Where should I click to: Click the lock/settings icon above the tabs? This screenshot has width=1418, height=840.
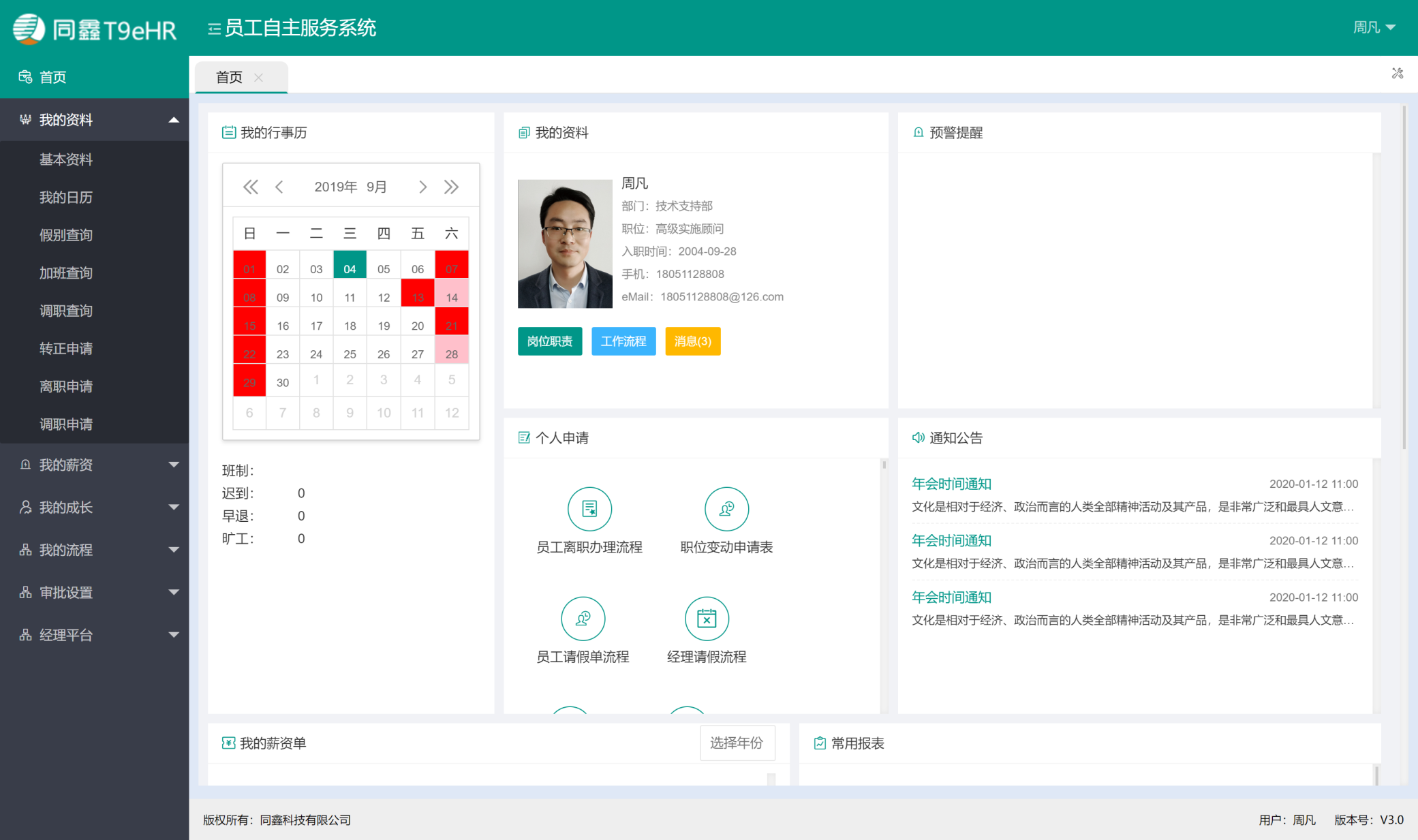tap(1398, 73)
